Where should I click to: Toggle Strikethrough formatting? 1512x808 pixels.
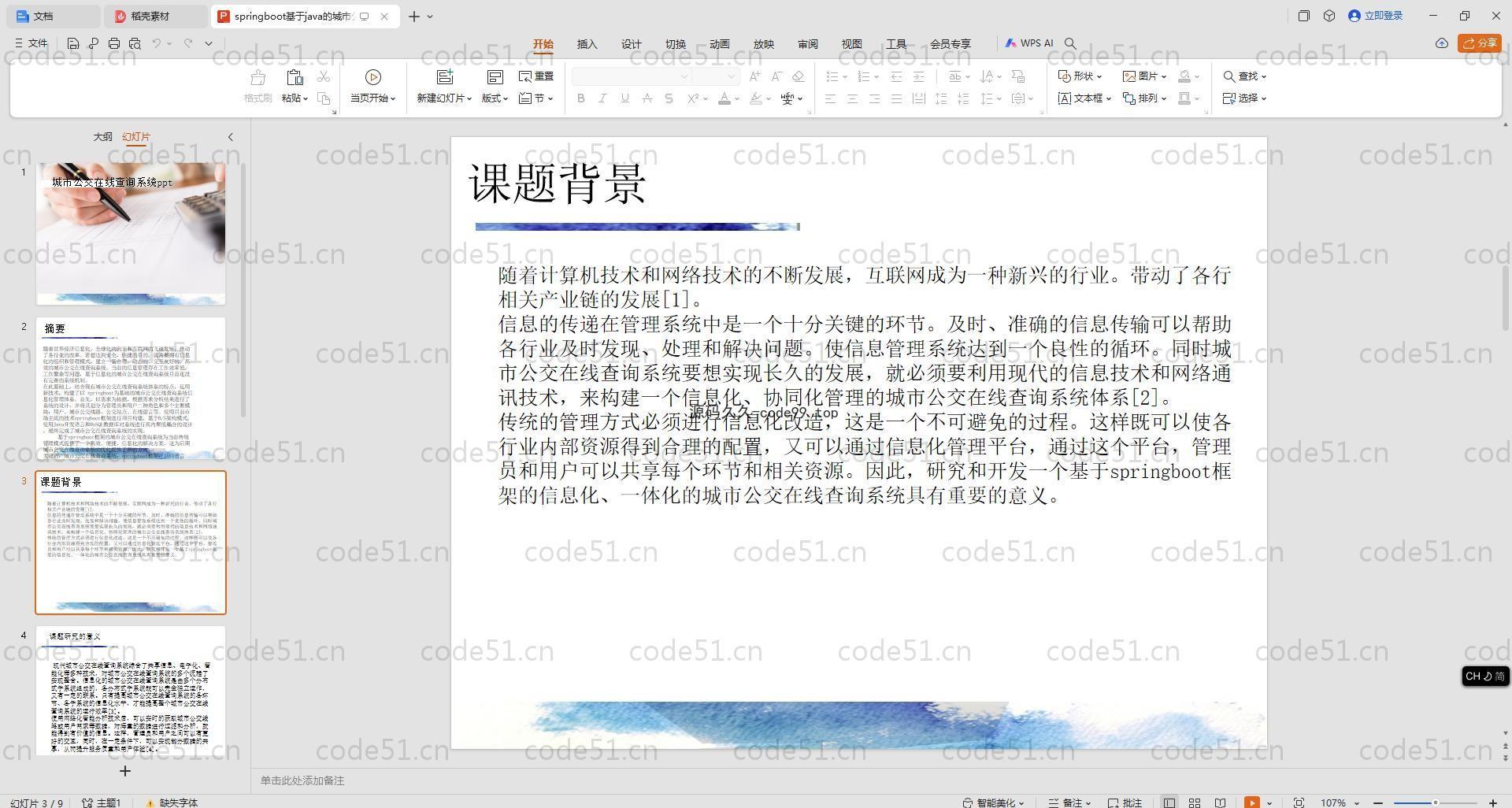(647, 98)
